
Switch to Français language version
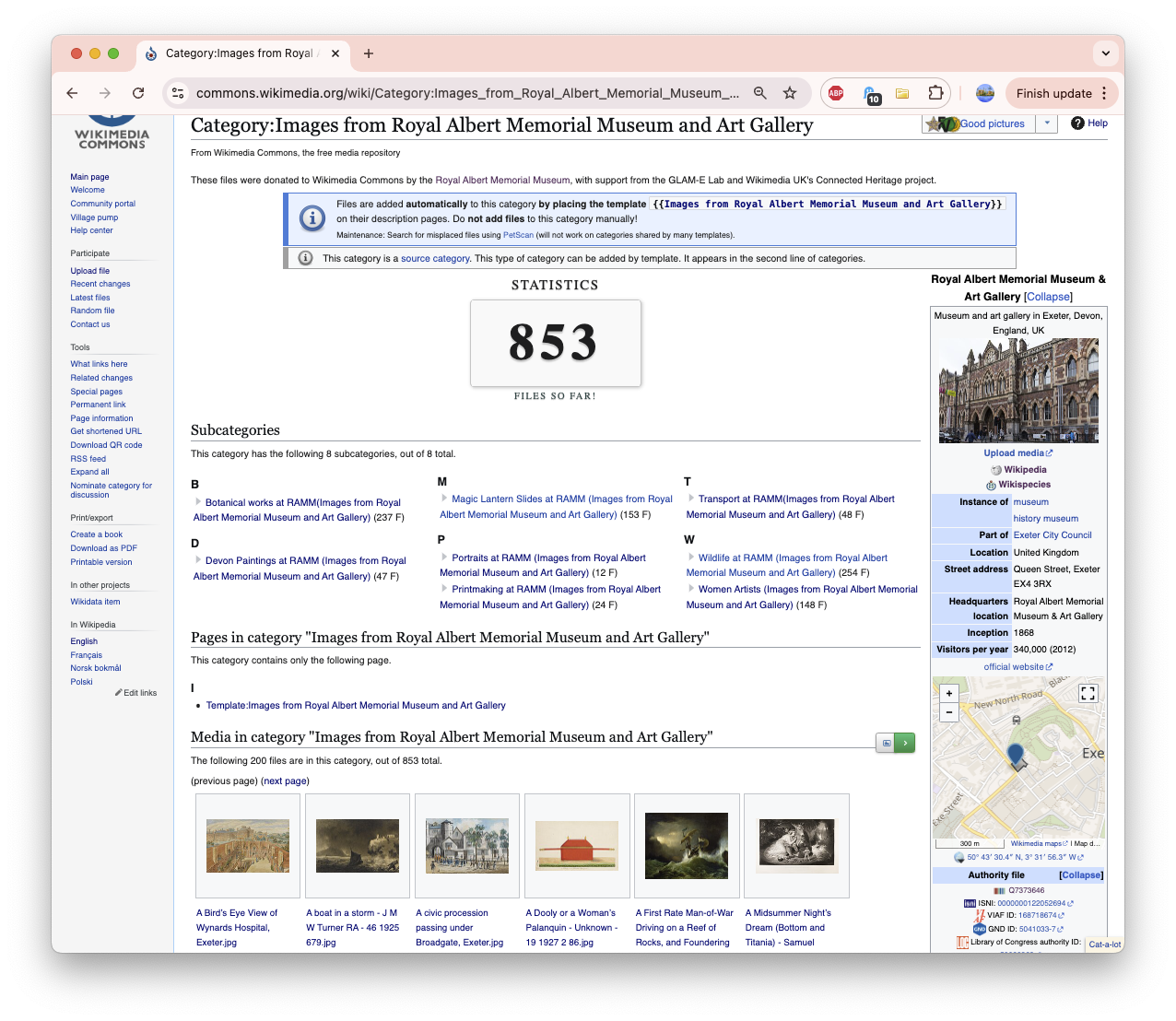click(86, 655)
